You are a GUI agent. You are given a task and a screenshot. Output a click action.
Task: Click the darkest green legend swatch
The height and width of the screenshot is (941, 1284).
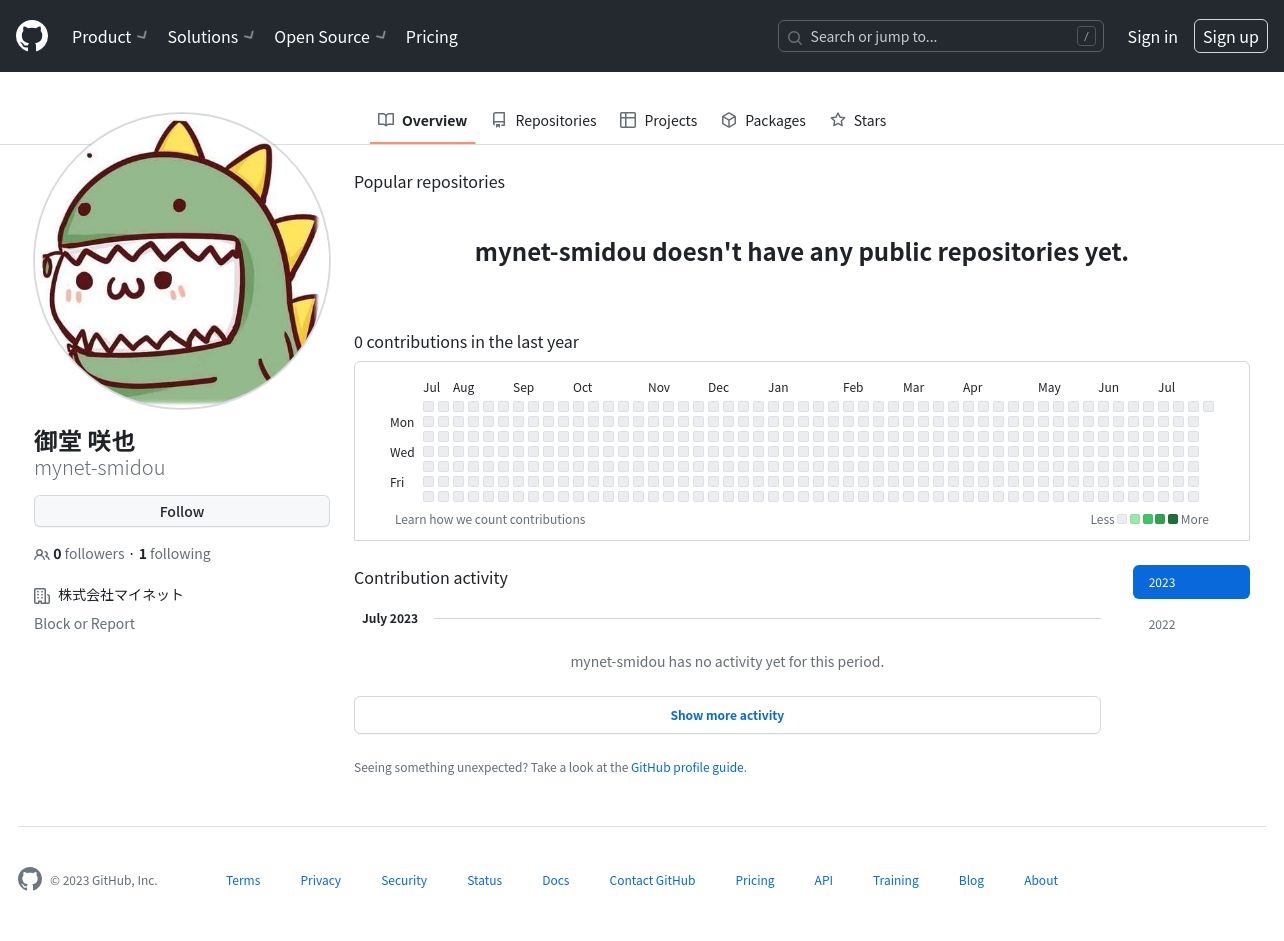(1173, 519)
